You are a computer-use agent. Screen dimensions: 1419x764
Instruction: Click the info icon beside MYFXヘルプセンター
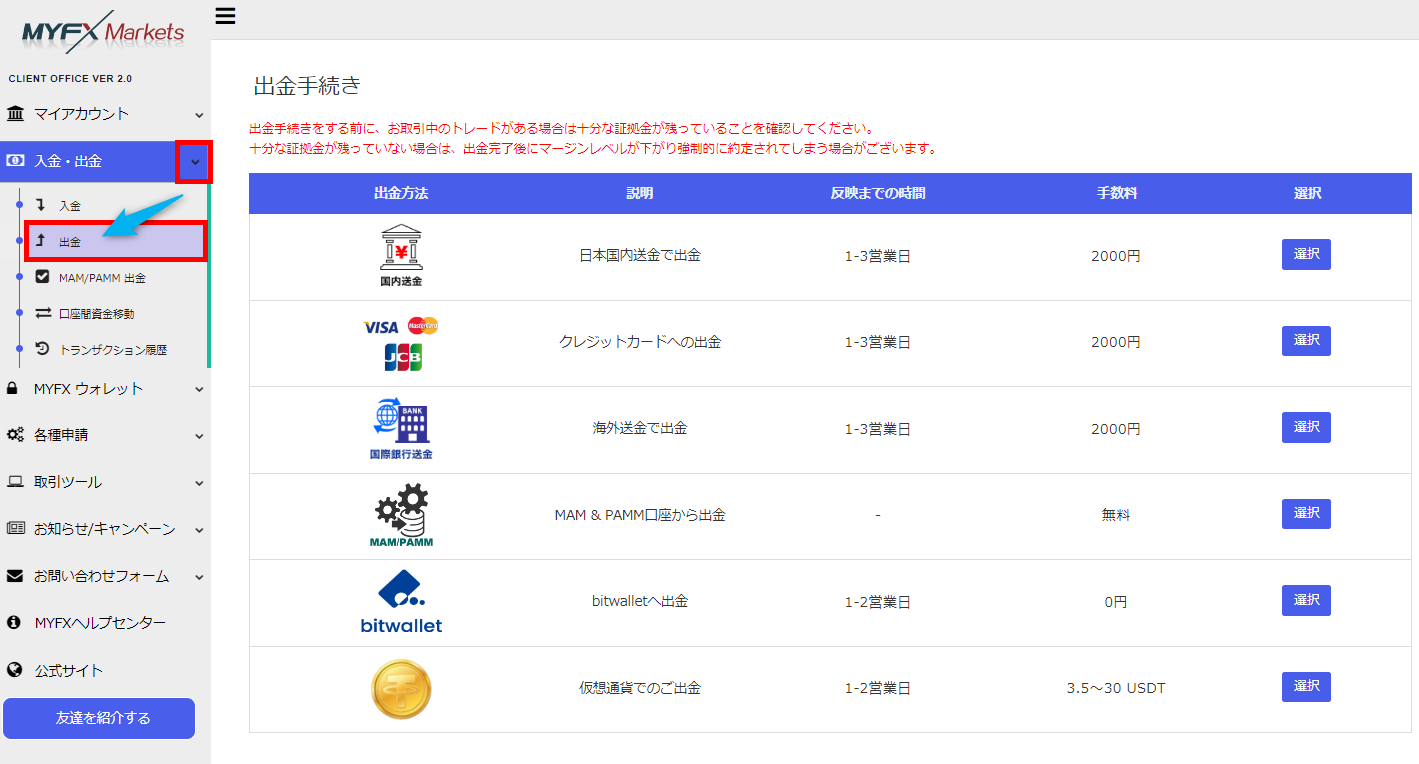pos(14,622)
